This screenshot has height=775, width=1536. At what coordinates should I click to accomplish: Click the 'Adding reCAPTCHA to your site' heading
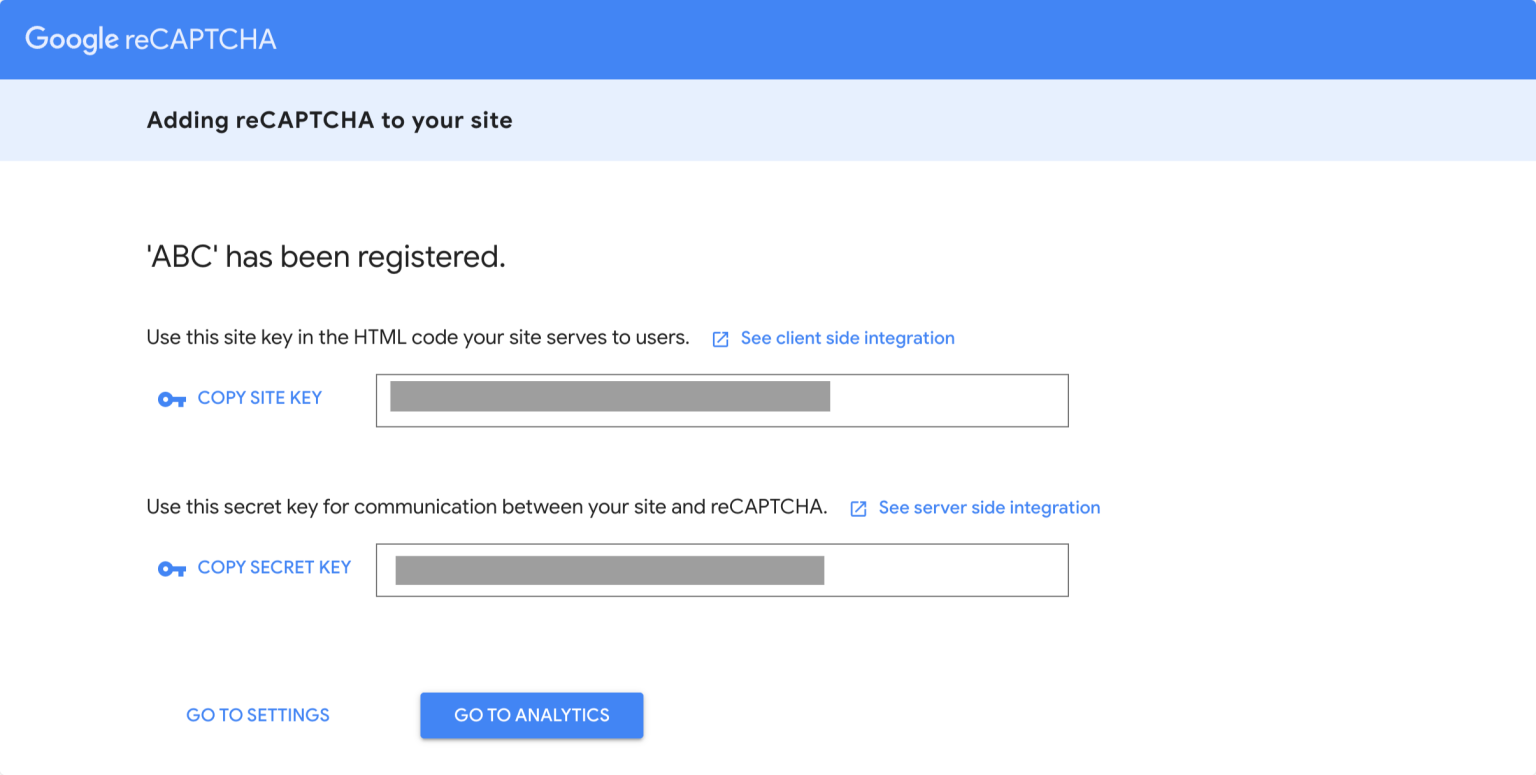point(330,120)
